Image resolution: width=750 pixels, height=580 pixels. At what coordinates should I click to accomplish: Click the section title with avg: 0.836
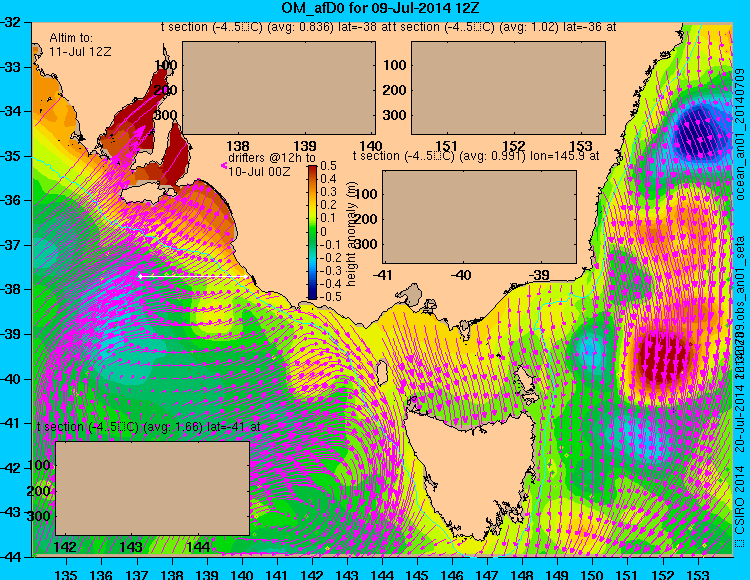[x=276, y=27]
